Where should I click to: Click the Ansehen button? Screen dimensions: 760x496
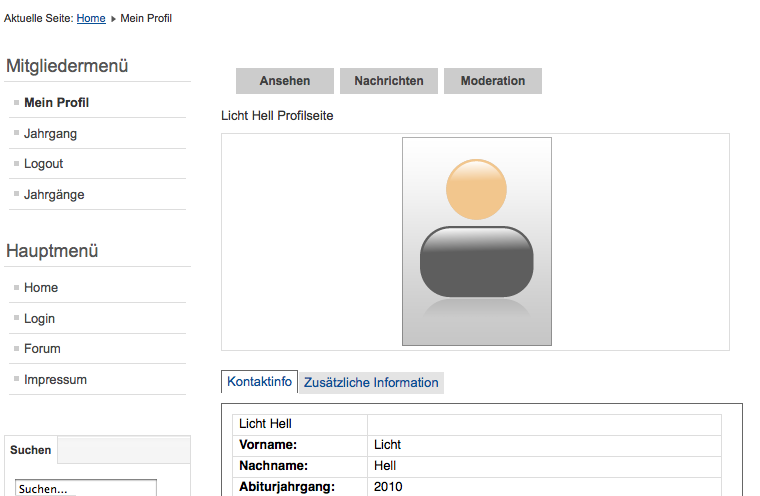[x=285, y=81]
